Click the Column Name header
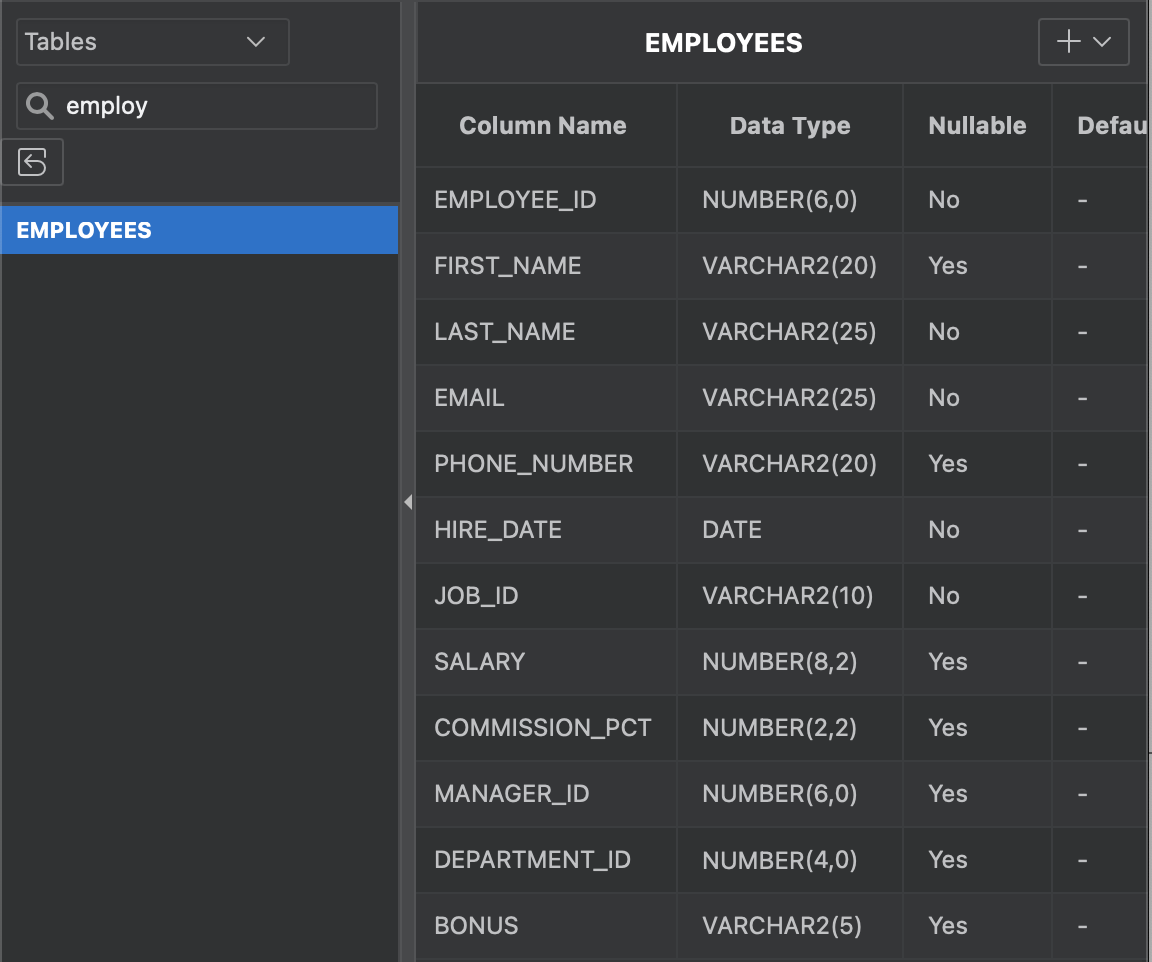 (x=543, y=126)
